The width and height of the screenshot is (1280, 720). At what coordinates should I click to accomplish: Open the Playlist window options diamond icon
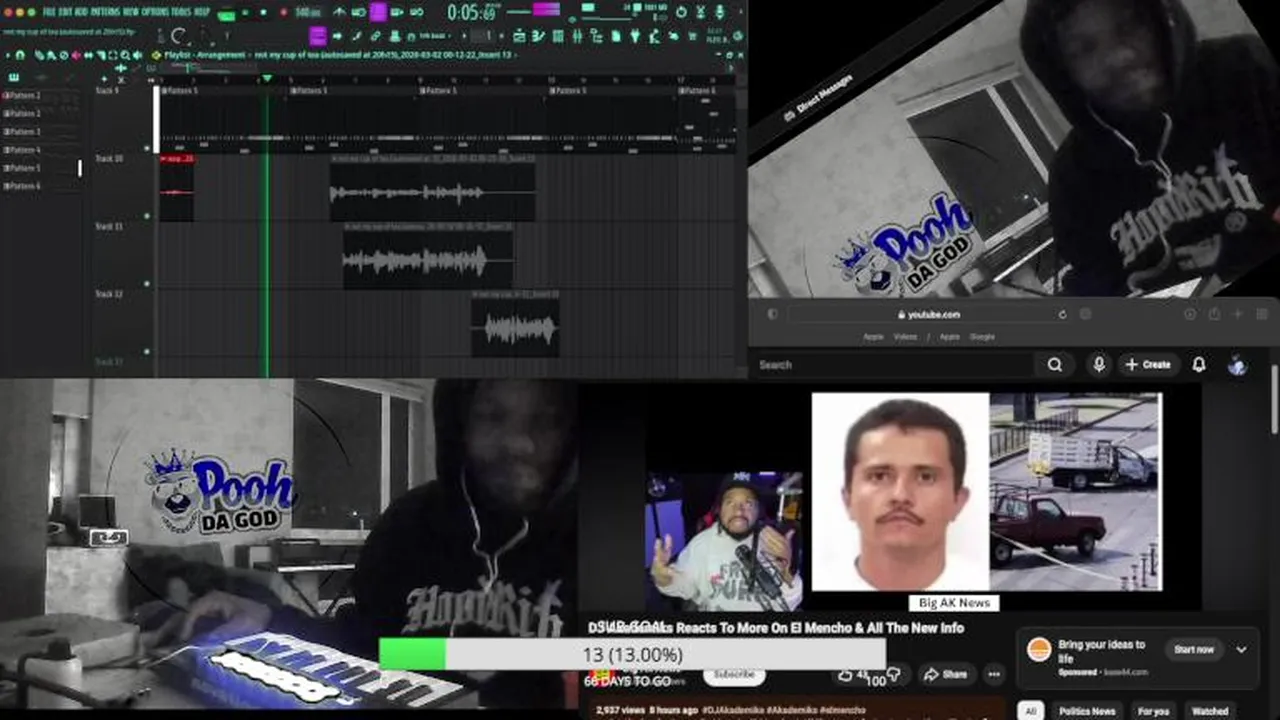(x=156, y=55)
